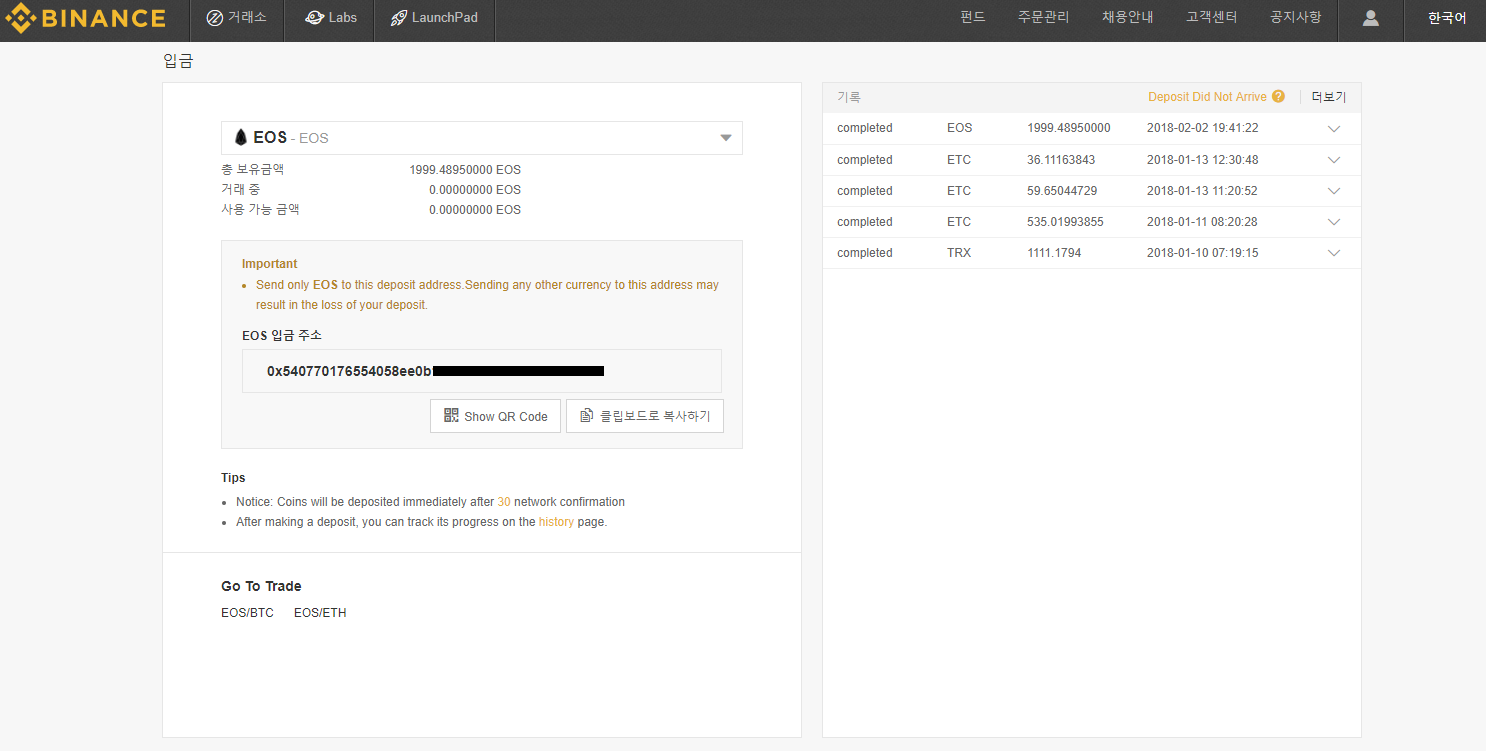
Task: Click the Important warning heading
Action: (x=270, y=264)
